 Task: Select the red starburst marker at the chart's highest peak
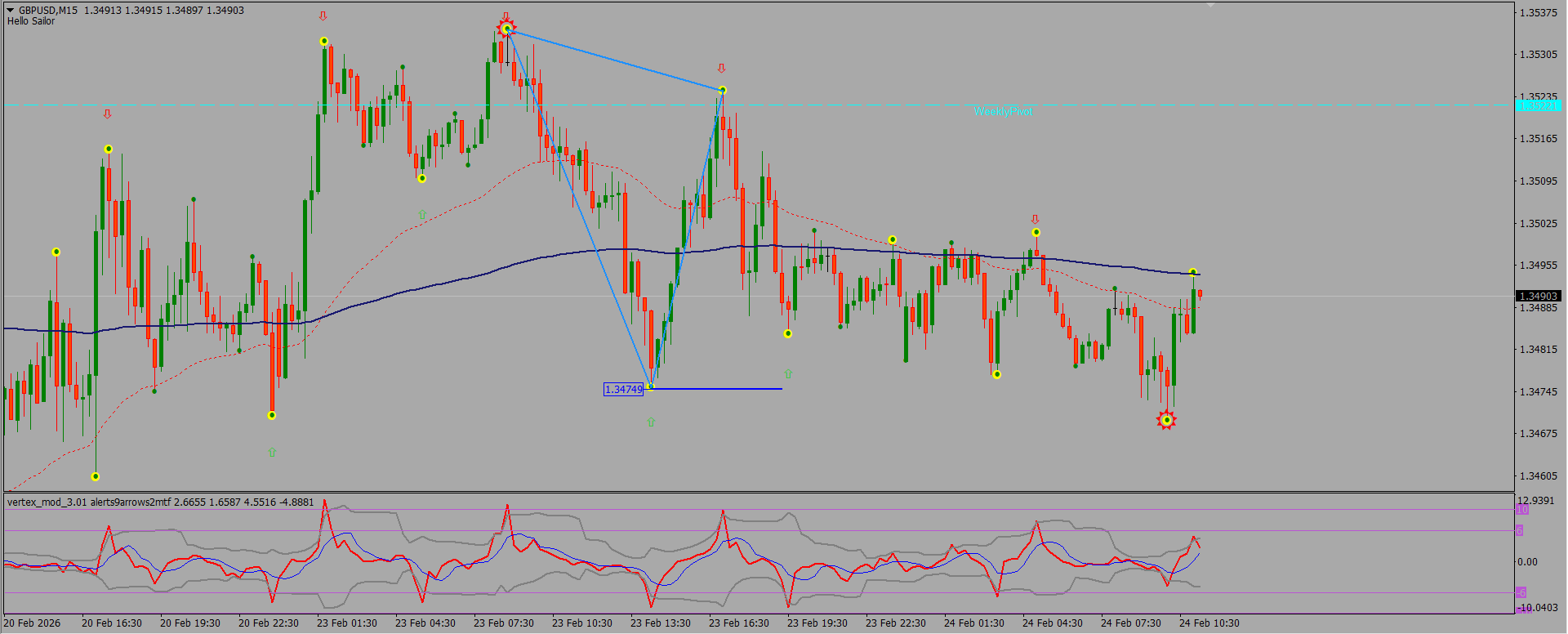(506, 29)
